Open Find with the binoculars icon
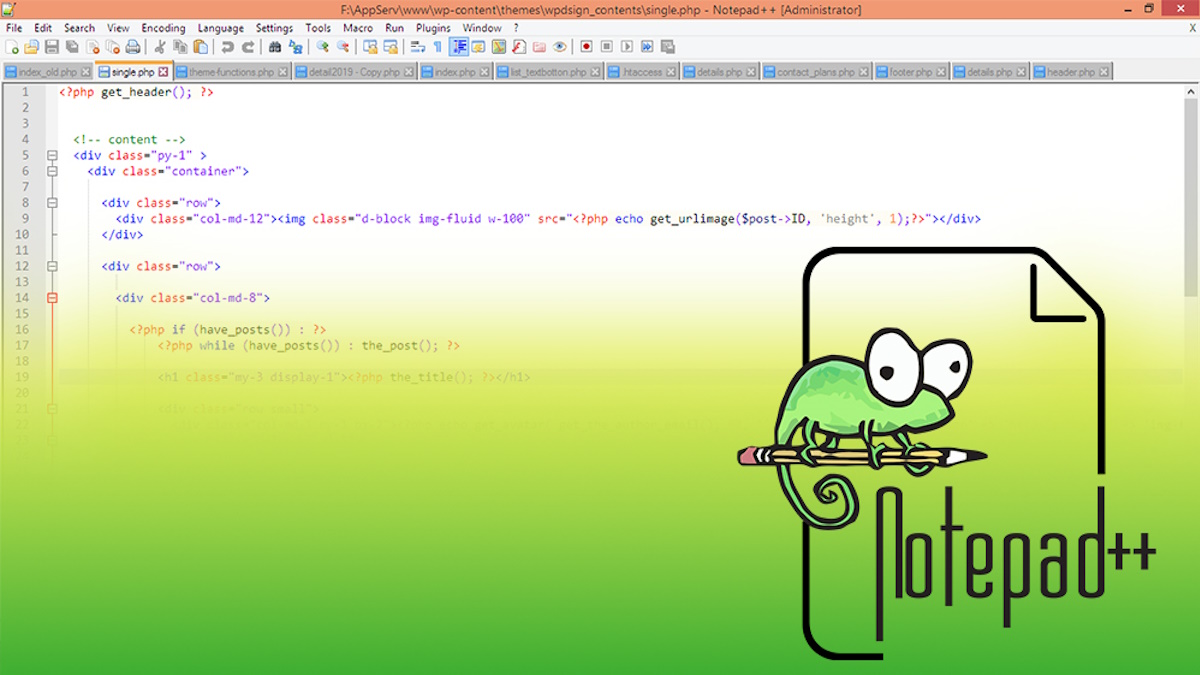The width and height of the screenshot is (1200, 675). 275,47
